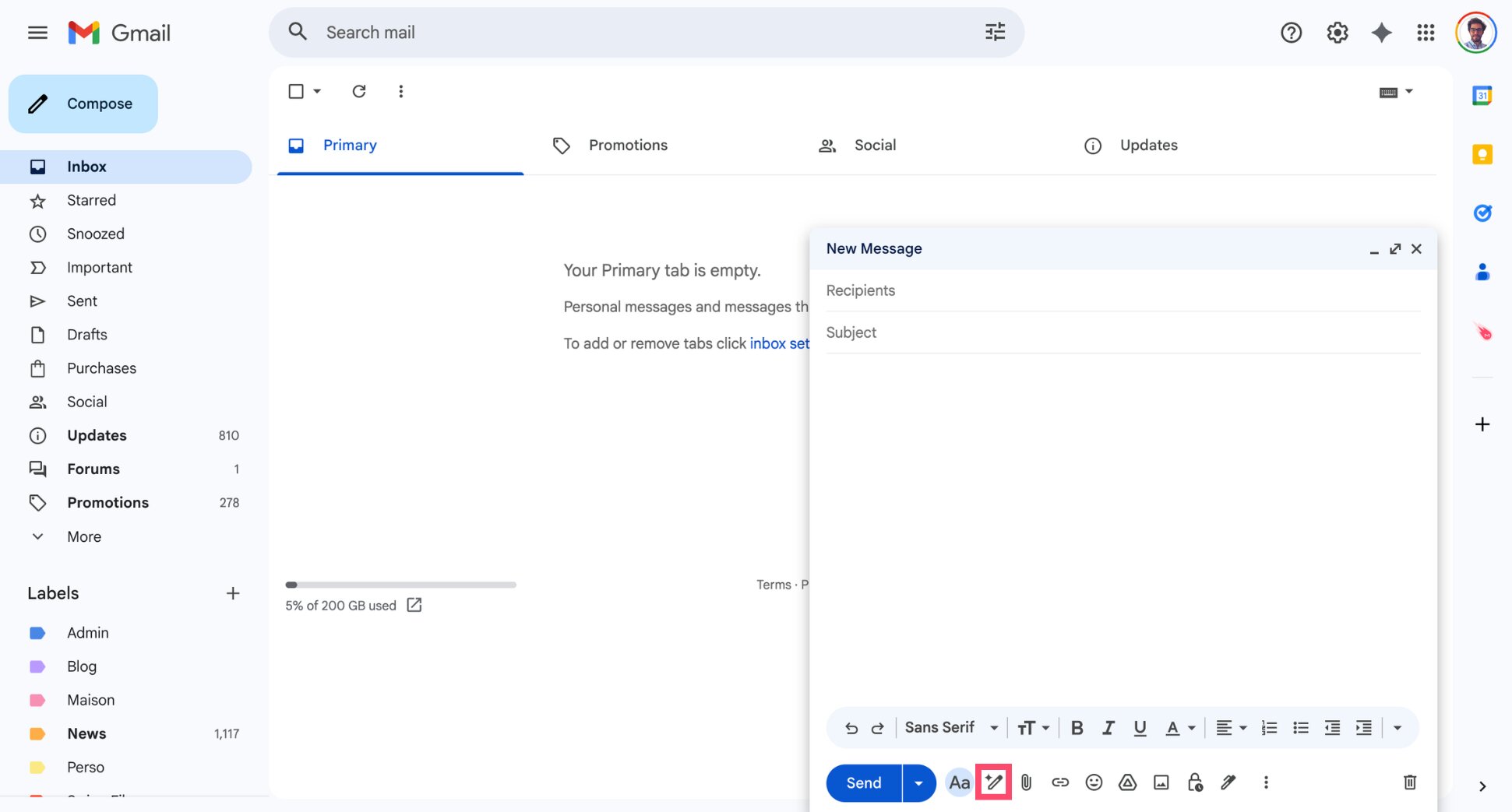Click the Subject input field
Viewport: 1512px width, 812px height.
[1013, 332]
